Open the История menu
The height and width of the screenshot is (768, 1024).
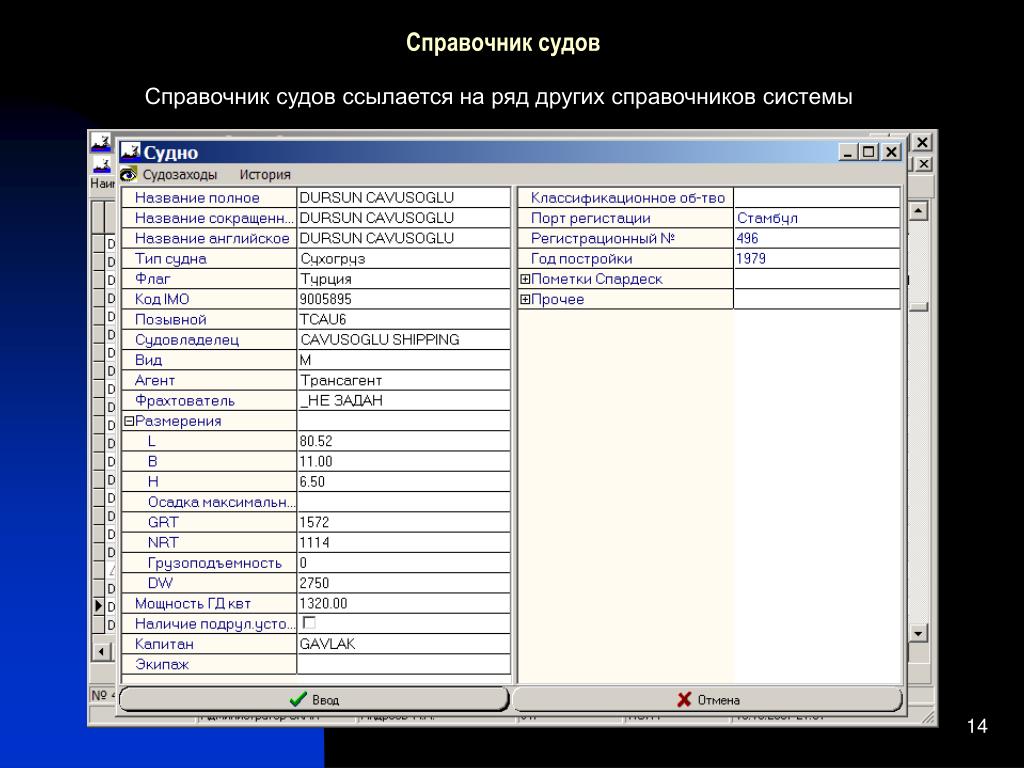coord(264,174)
